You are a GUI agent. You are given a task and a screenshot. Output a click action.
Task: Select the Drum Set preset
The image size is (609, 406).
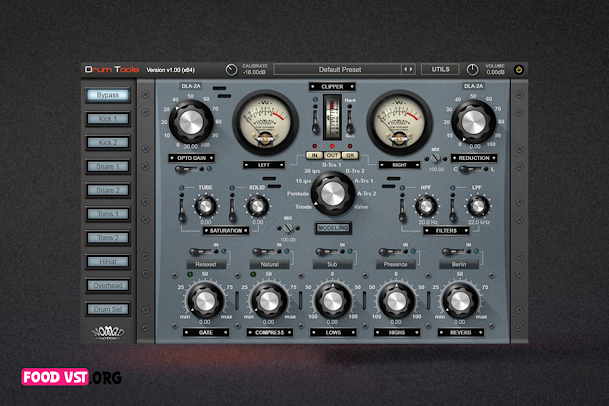[x=108, y=309]
